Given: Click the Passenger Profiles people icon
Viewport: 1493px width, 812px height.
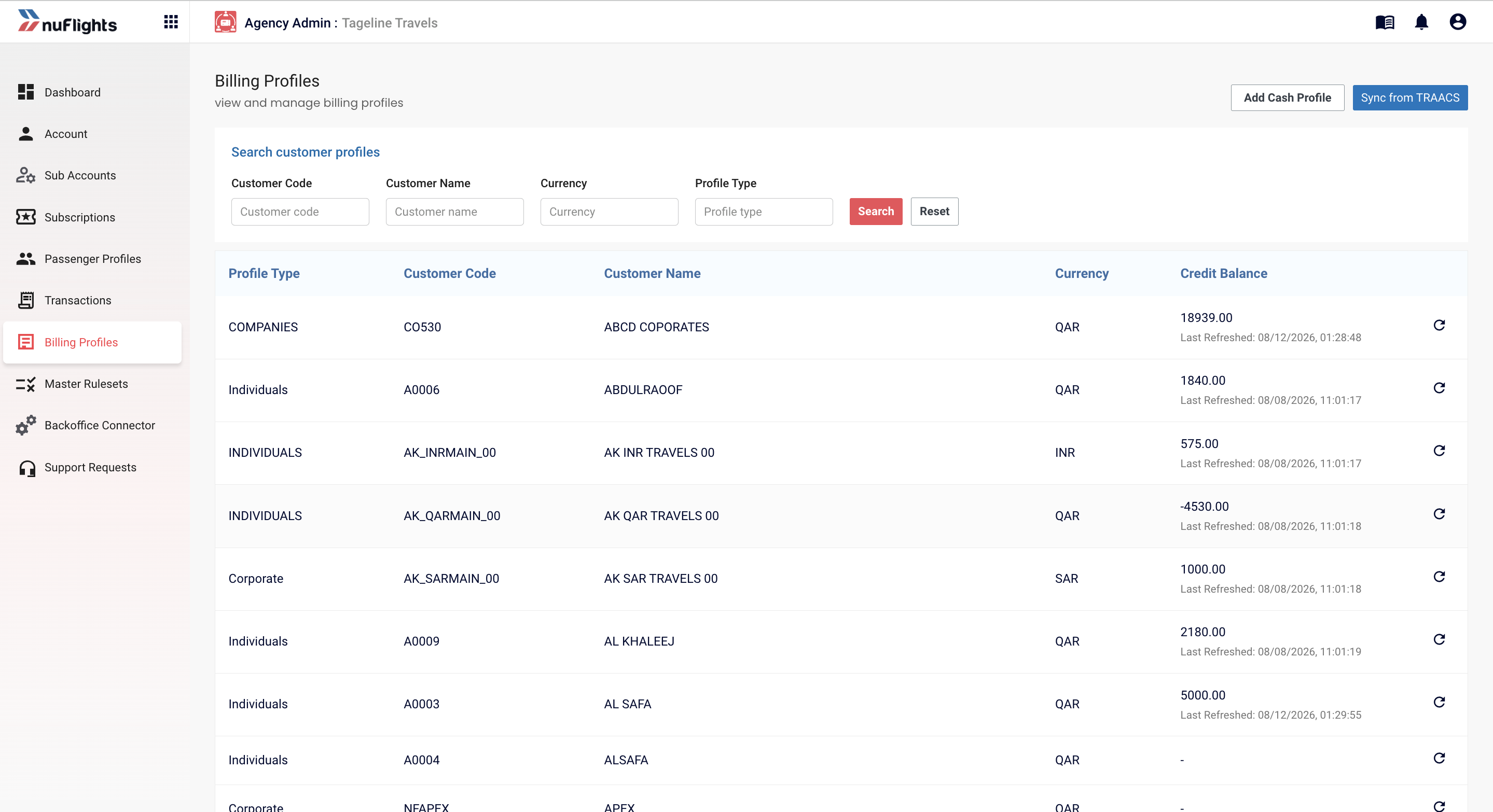Looking at the screenshot, I should point(25,259).
